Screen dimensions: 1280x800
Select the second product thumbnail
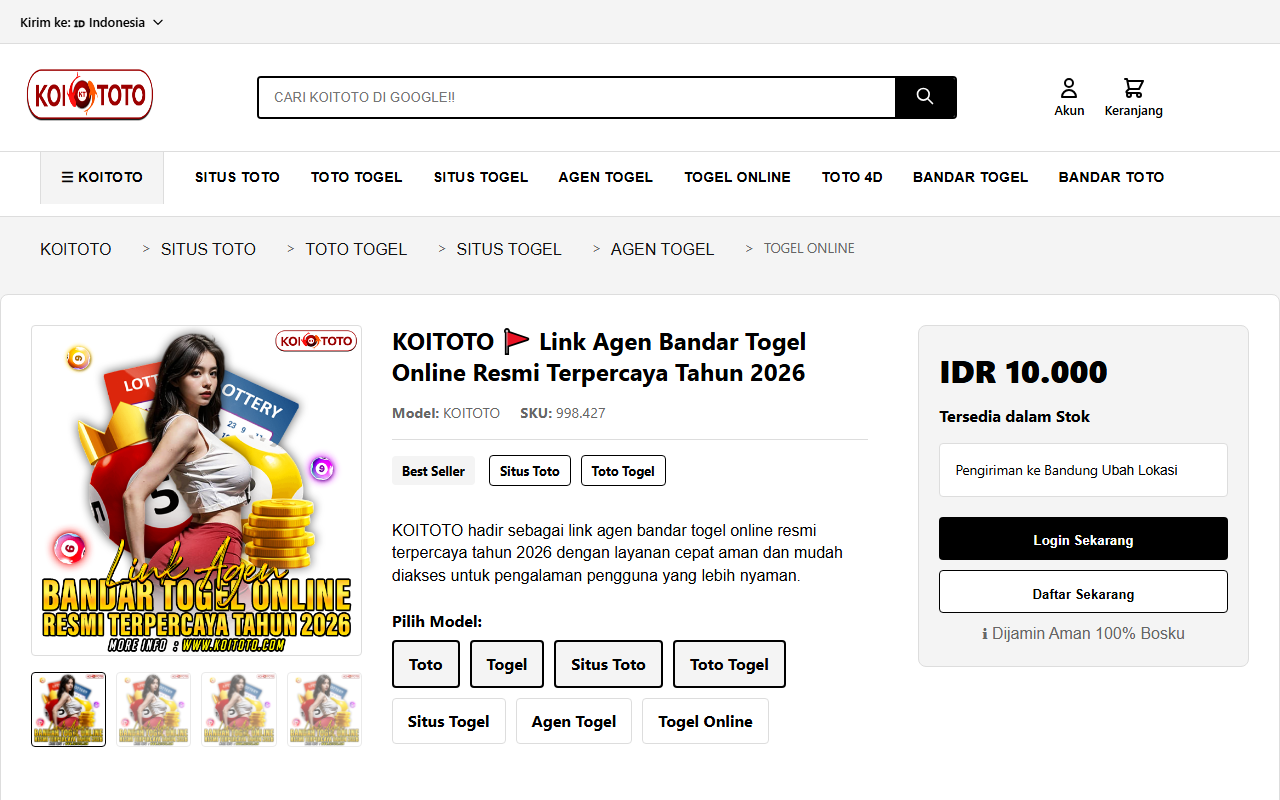point(154,709)
